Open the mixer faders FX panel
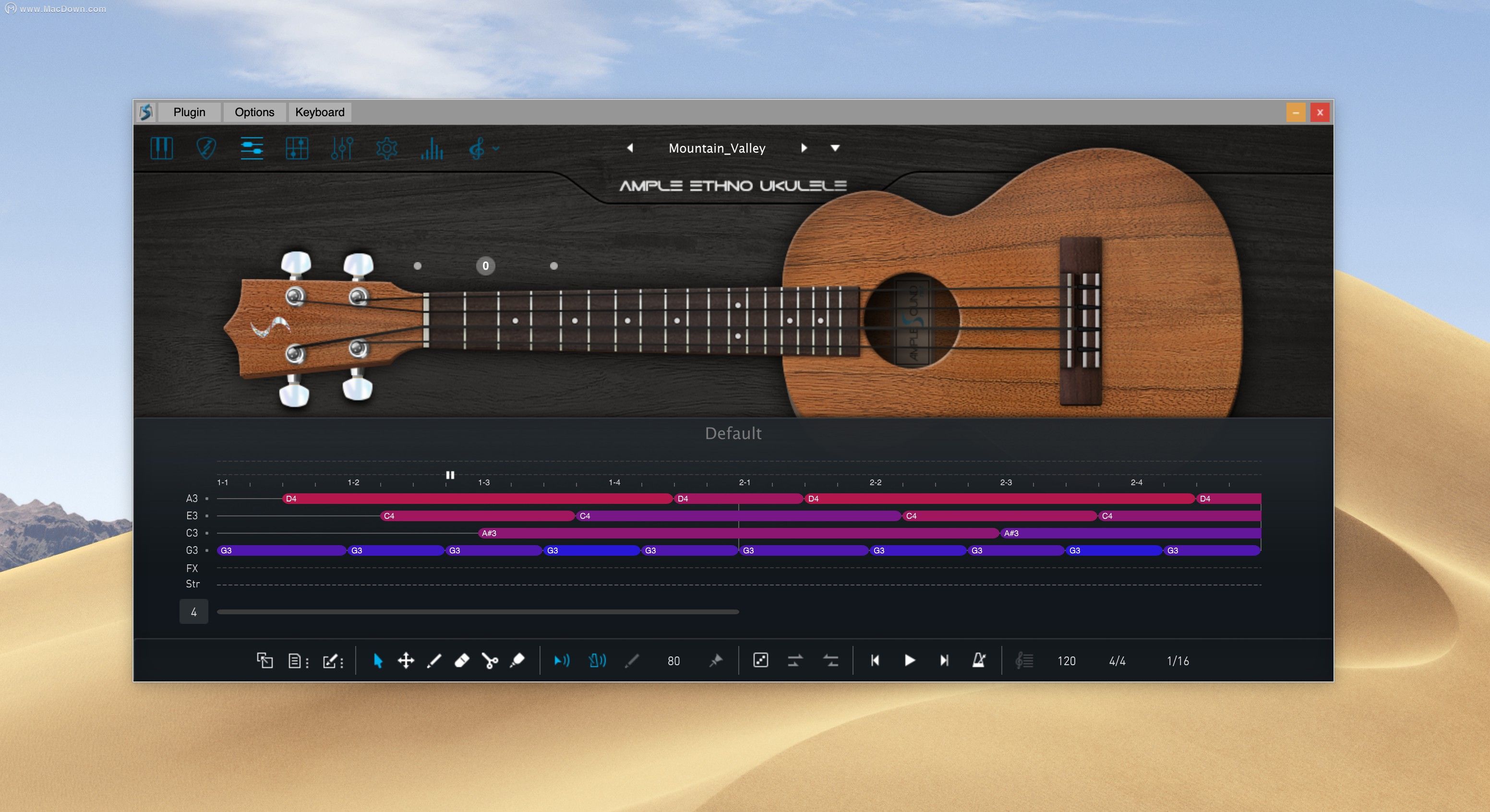The image size is (1490, 812). pyautogui.click(x=342, y=149)
